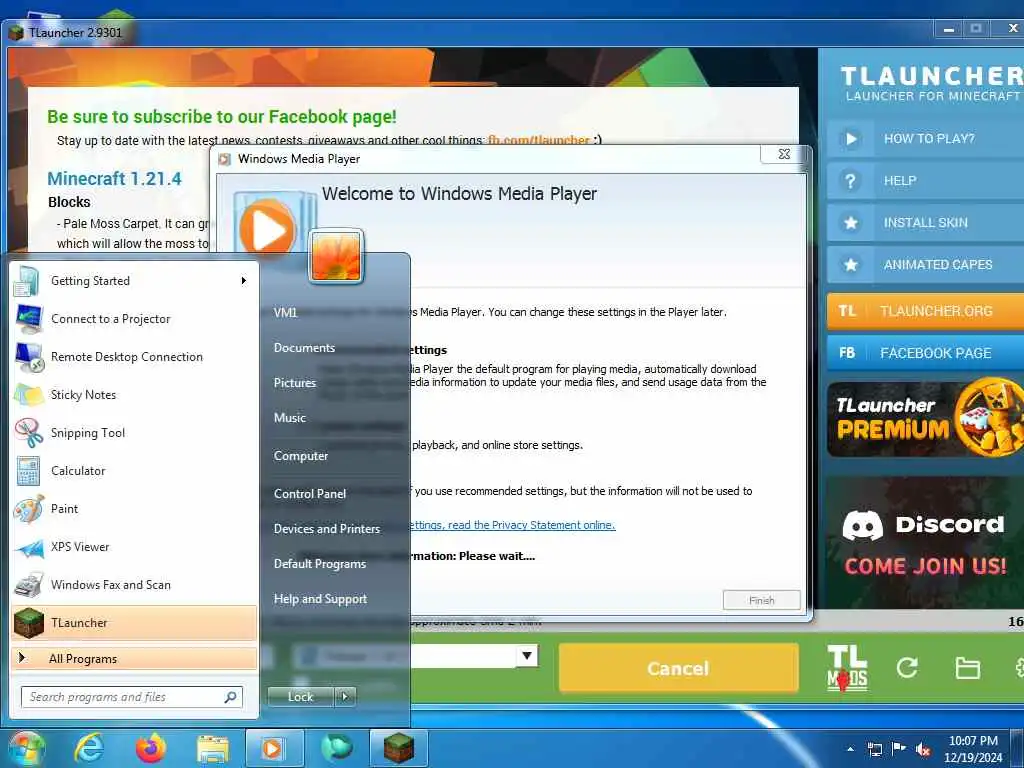Click Cancel in TLauncher
1024x768 pixels.
pos(679,668)
